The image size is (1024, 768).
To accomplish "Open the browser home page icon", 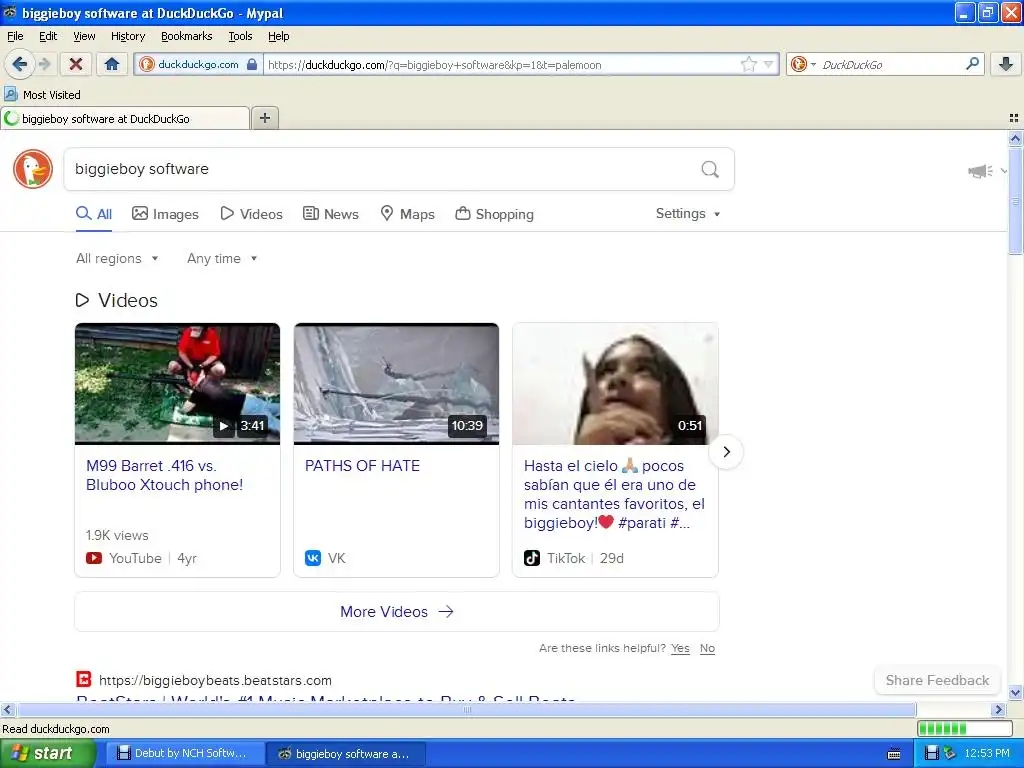I will tap(112, 64).
